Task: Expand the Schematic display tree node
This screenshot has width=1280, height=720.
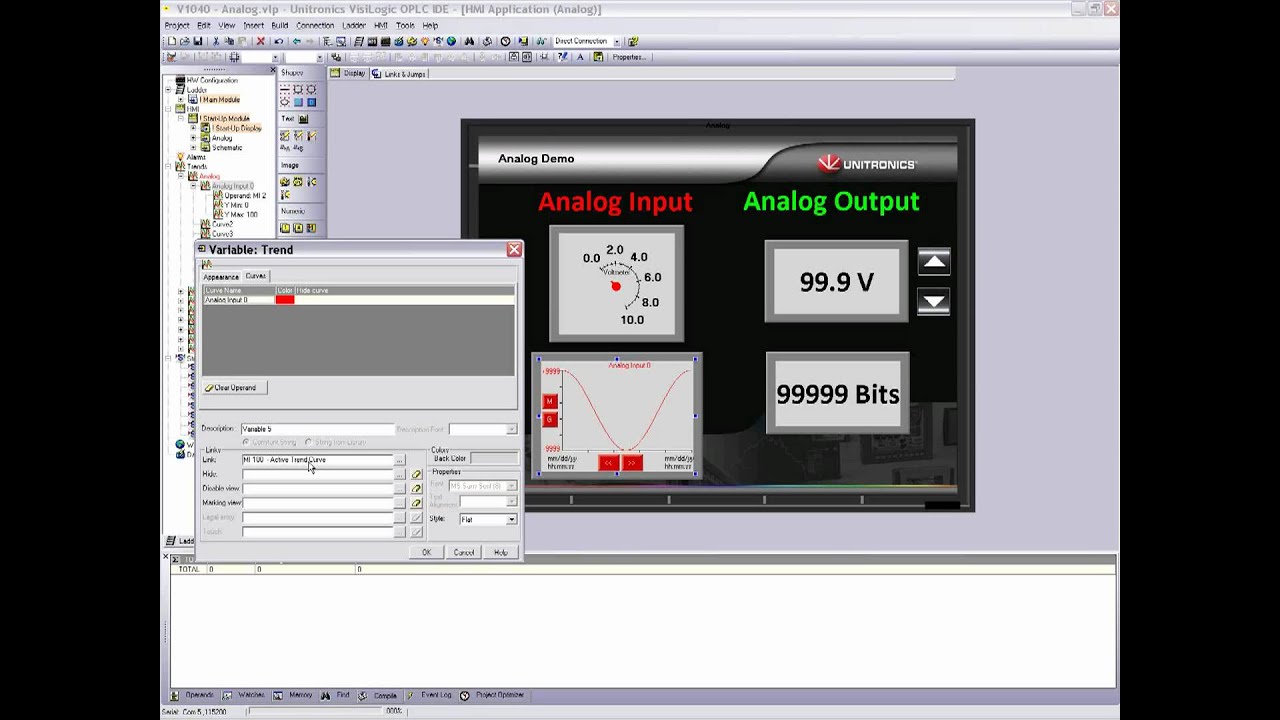Action: (x=193, y=148)
